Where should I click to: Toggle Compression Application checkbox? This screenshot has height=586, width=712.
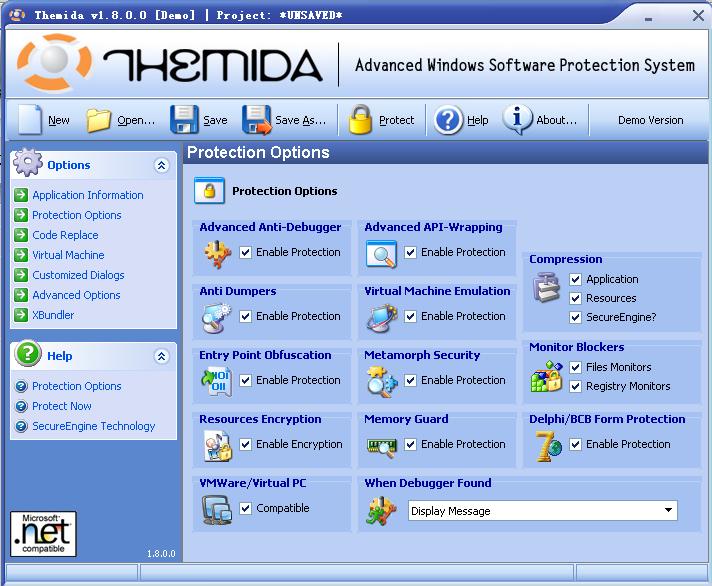pos(575,279)
